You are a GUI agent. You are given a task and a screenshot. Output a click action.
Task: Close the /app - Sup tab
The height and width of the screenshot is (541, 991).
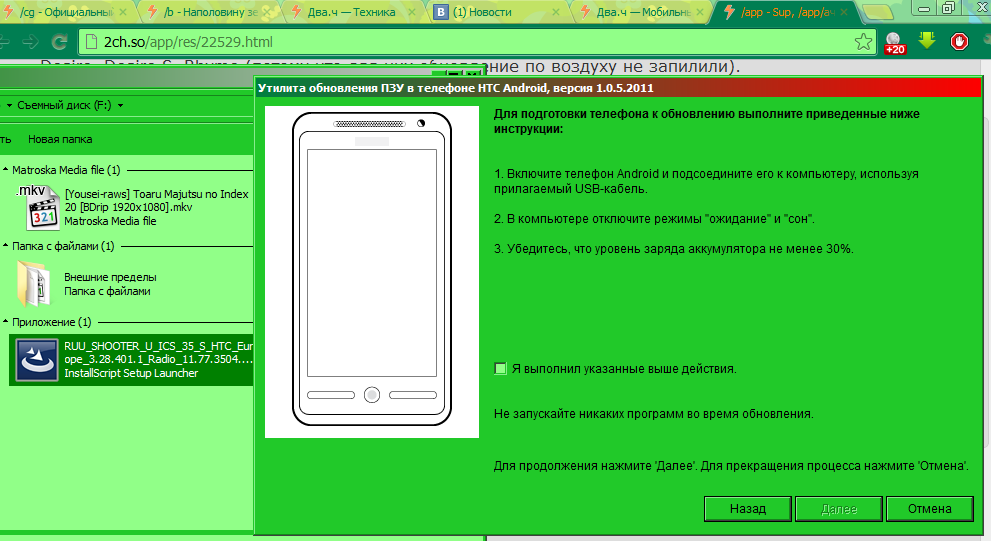[x=844, y=11]
